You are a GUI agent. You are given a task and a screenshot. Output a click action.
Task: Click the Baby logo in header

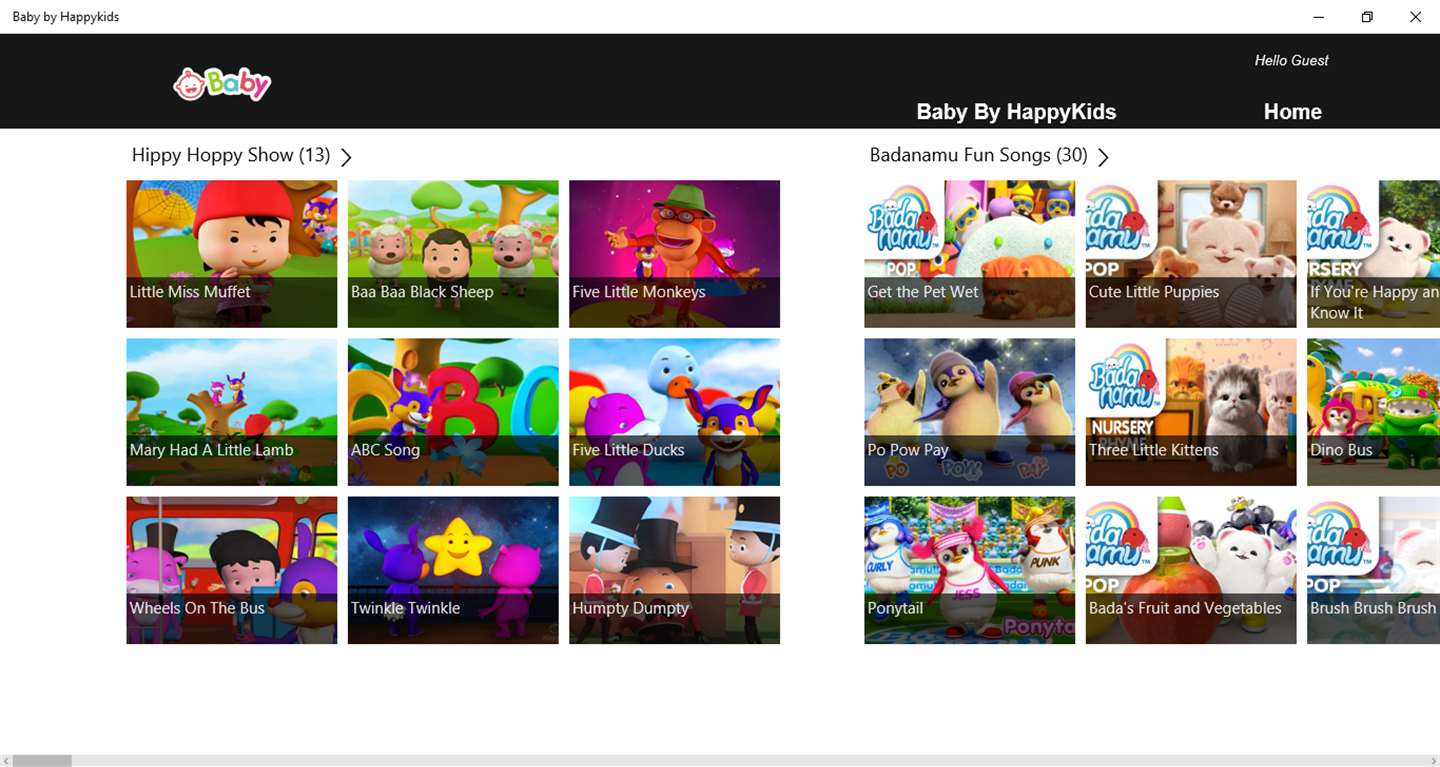click(x=222, y=84)
